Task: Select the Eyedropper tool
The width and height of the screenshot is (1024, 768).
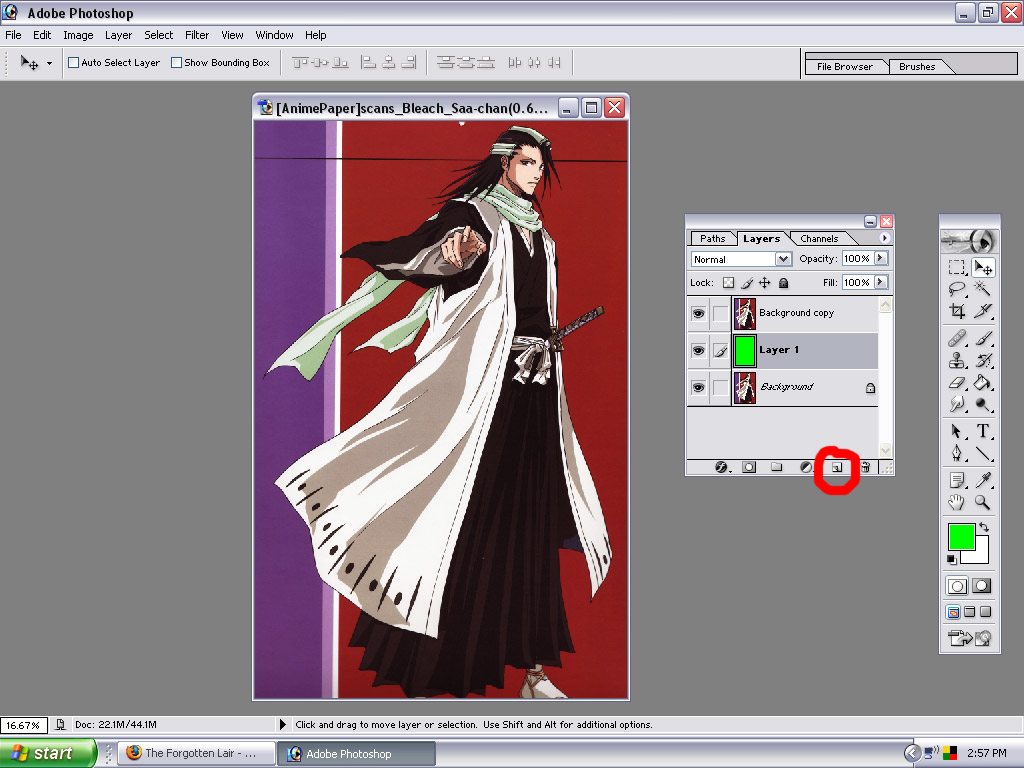Action: coord(982,481)
